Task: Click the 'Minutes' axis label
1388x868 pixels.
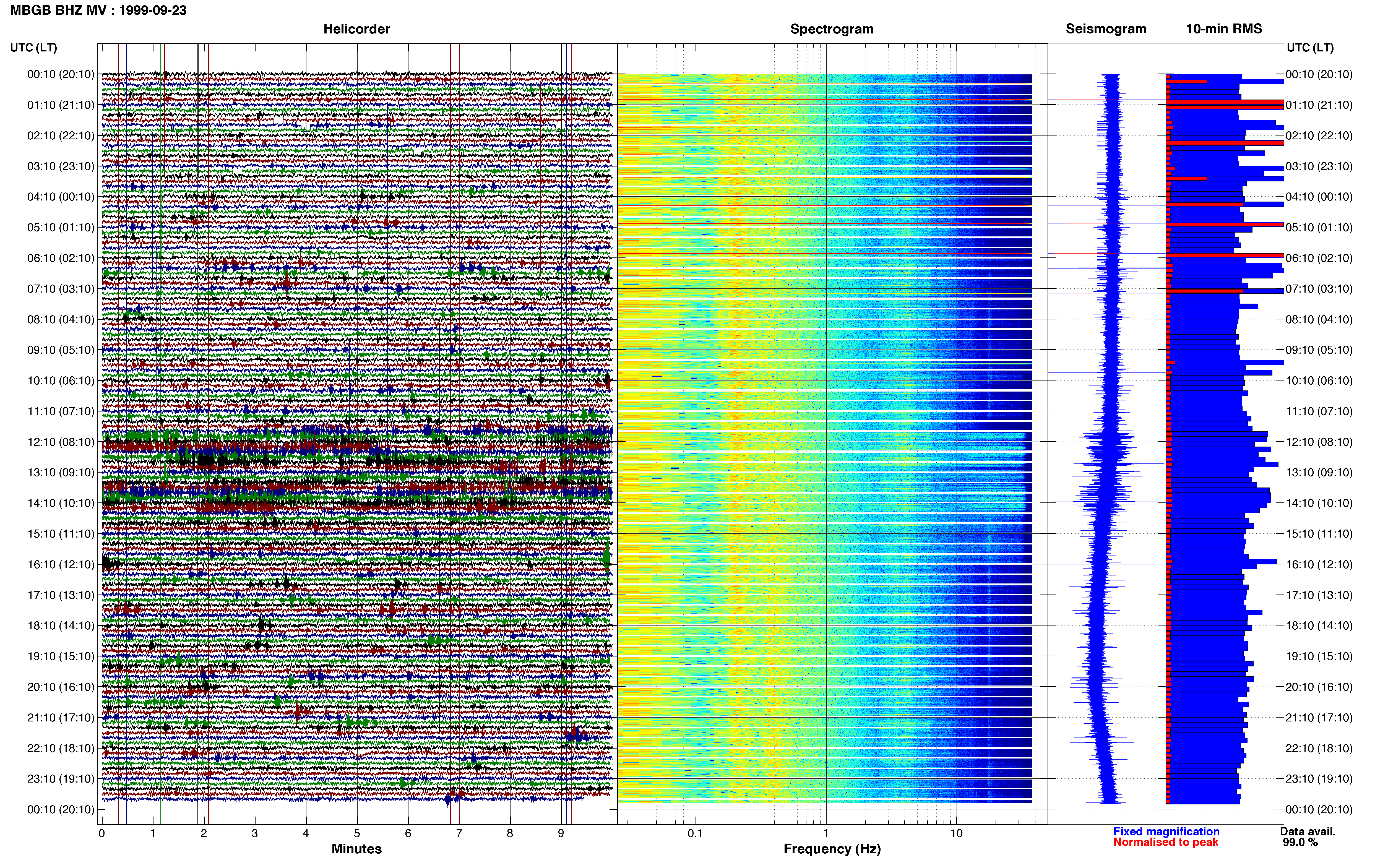Action: [x=356, y=848]
